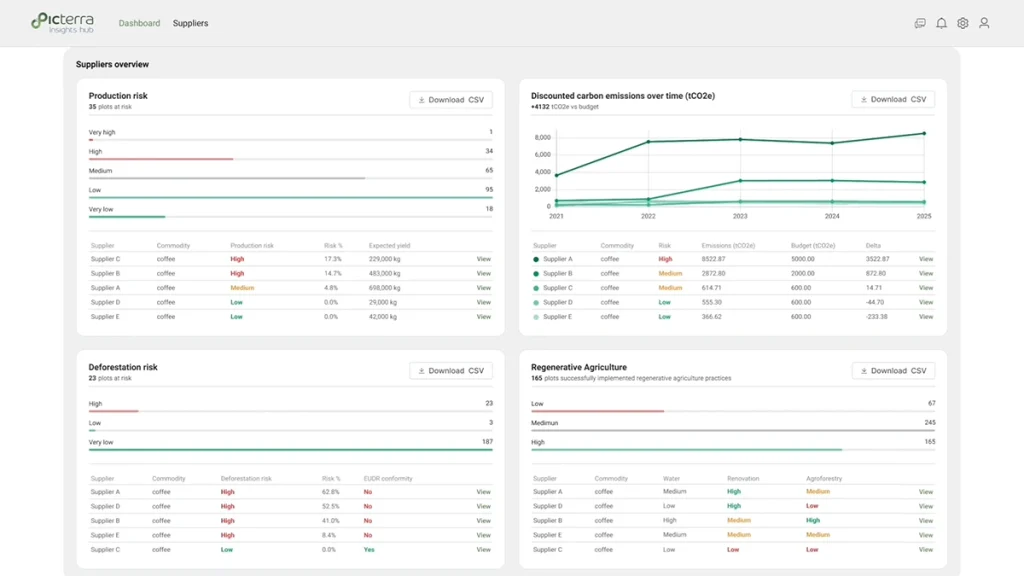View Supplier E deforestation row

pos(483,535)
